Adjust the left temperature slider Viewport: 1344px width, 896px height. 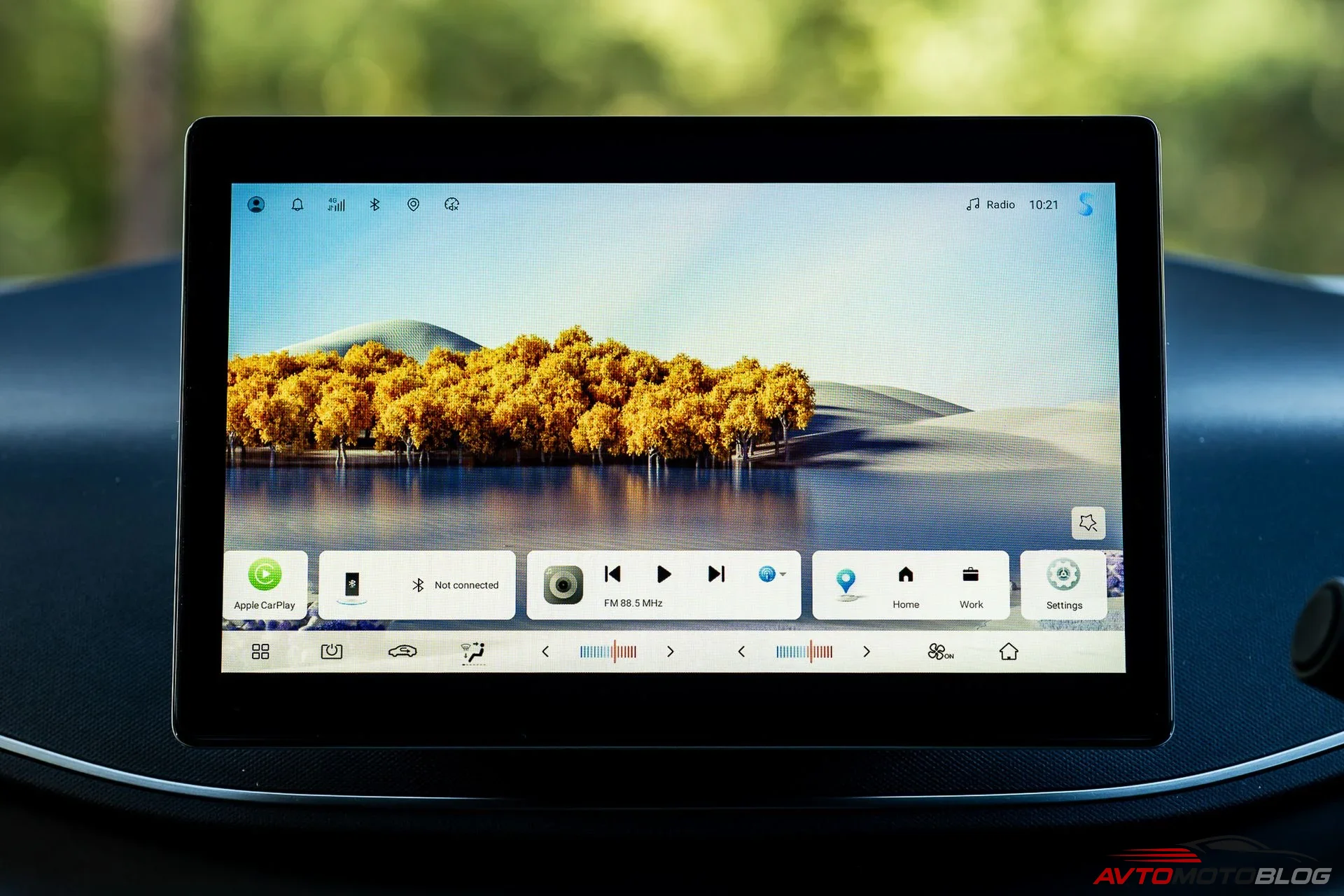point(608,652)
